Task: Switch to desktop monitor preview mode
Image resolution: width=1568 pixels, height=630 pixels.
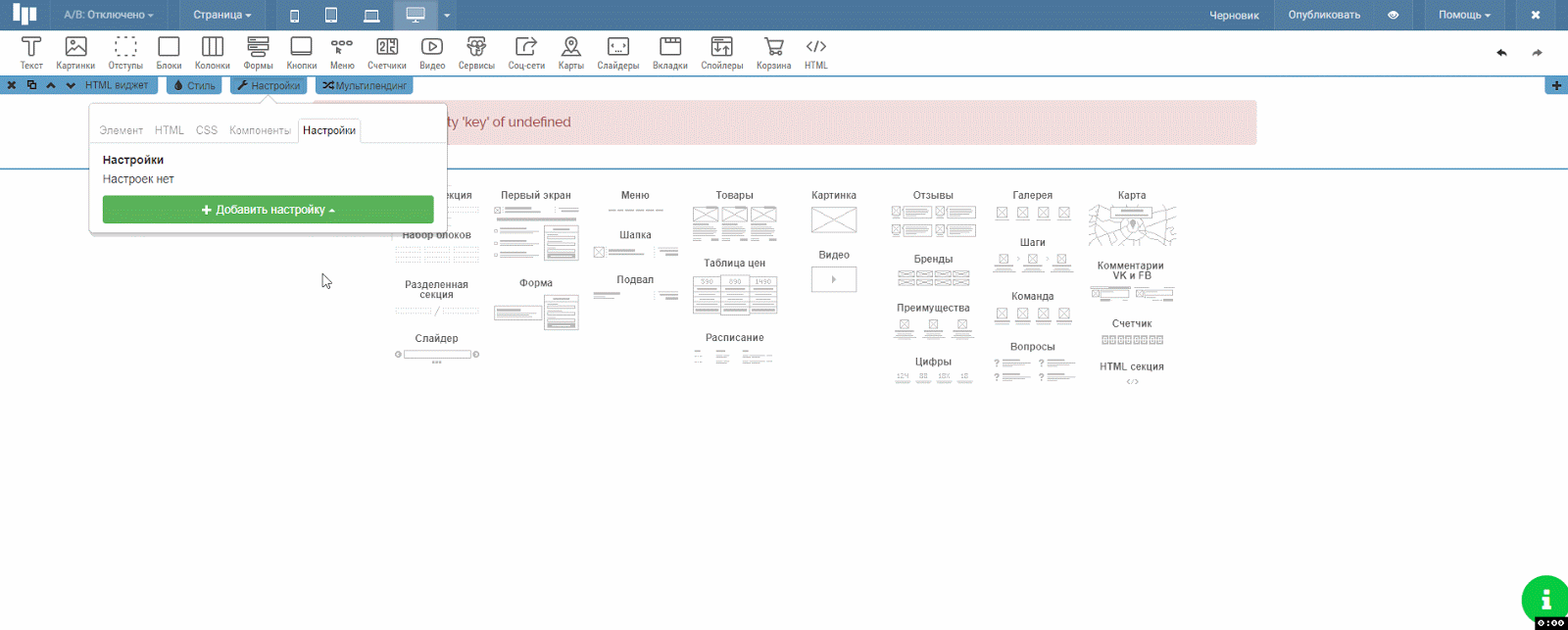Action: click(416, 15)
